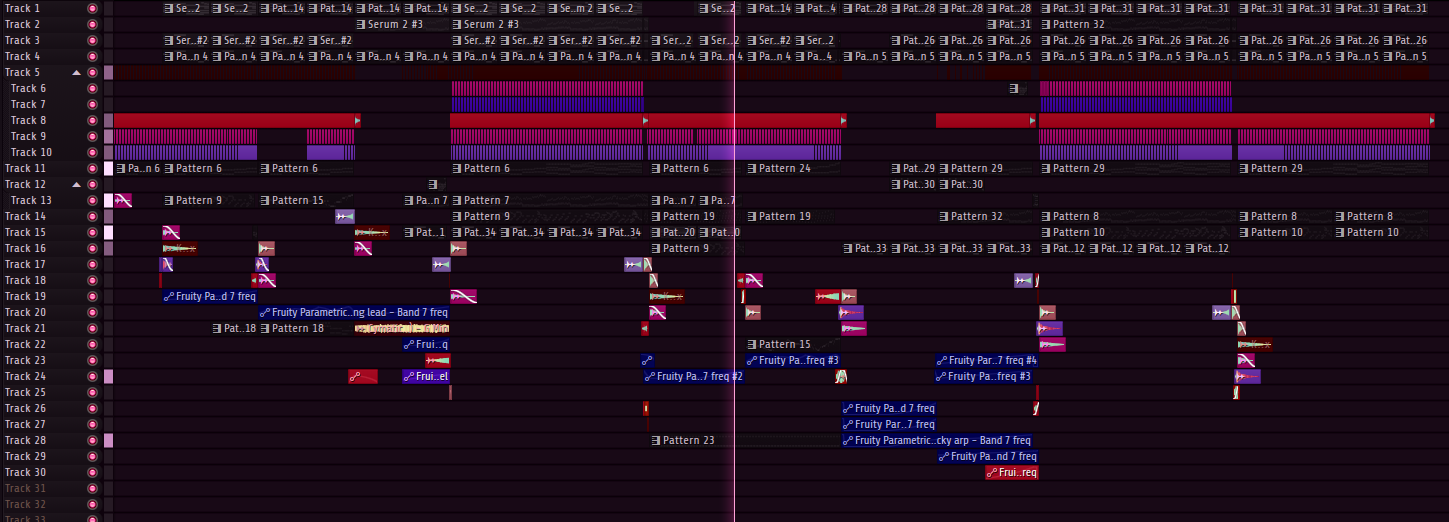Click the automation icon on Track 28 arp clip

pyautogui.click(x=848, y=440)
